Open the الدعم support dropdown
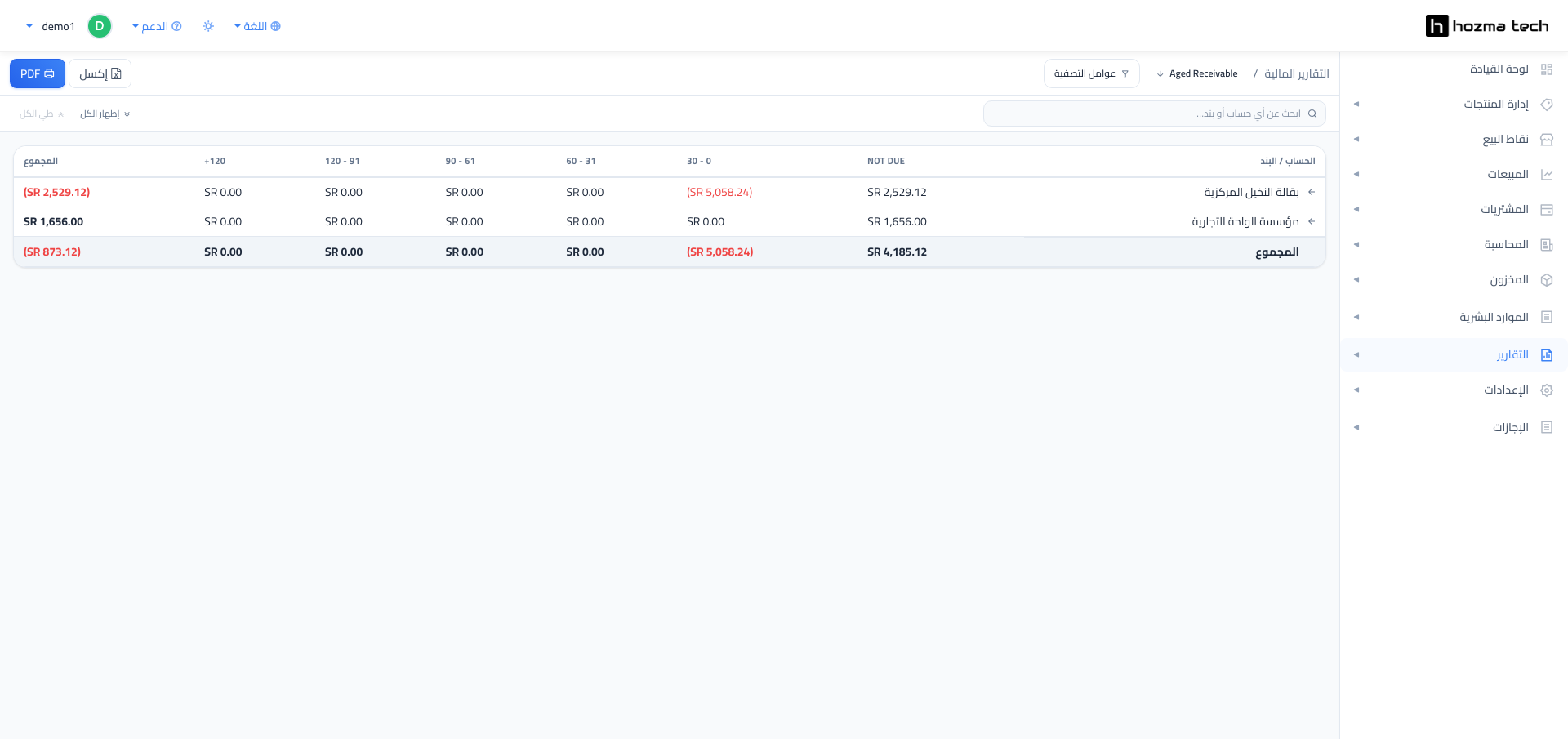Image resolution: width=1568 pixels, height=739 pixels. point(157,26)
